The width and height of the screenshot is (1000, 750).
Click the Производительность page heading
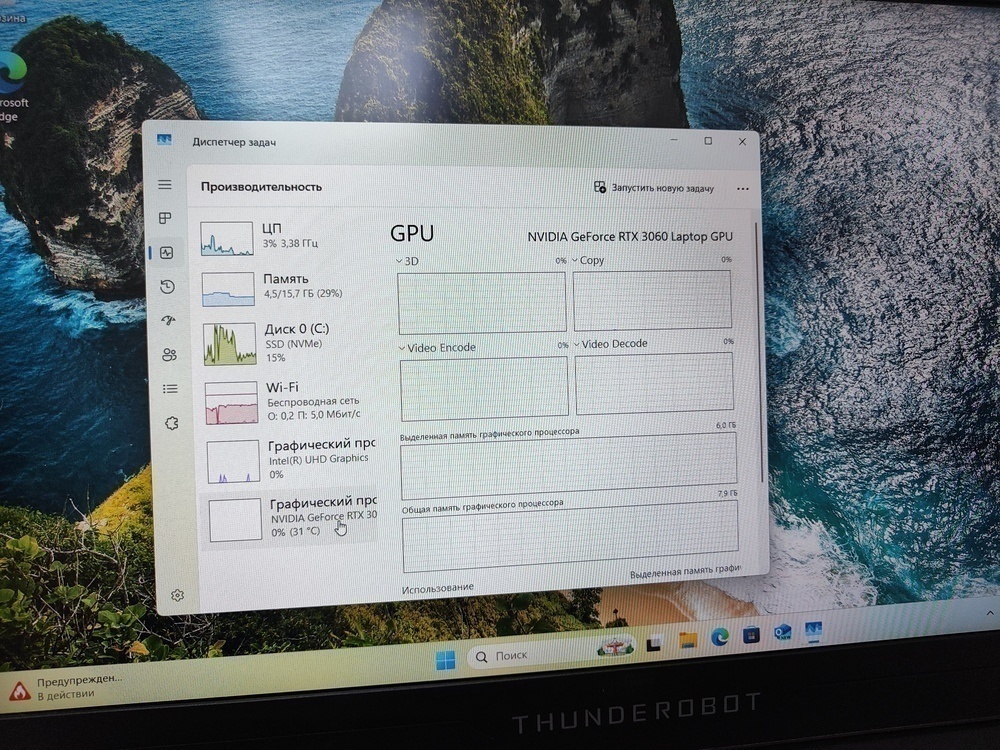point(261,187)
